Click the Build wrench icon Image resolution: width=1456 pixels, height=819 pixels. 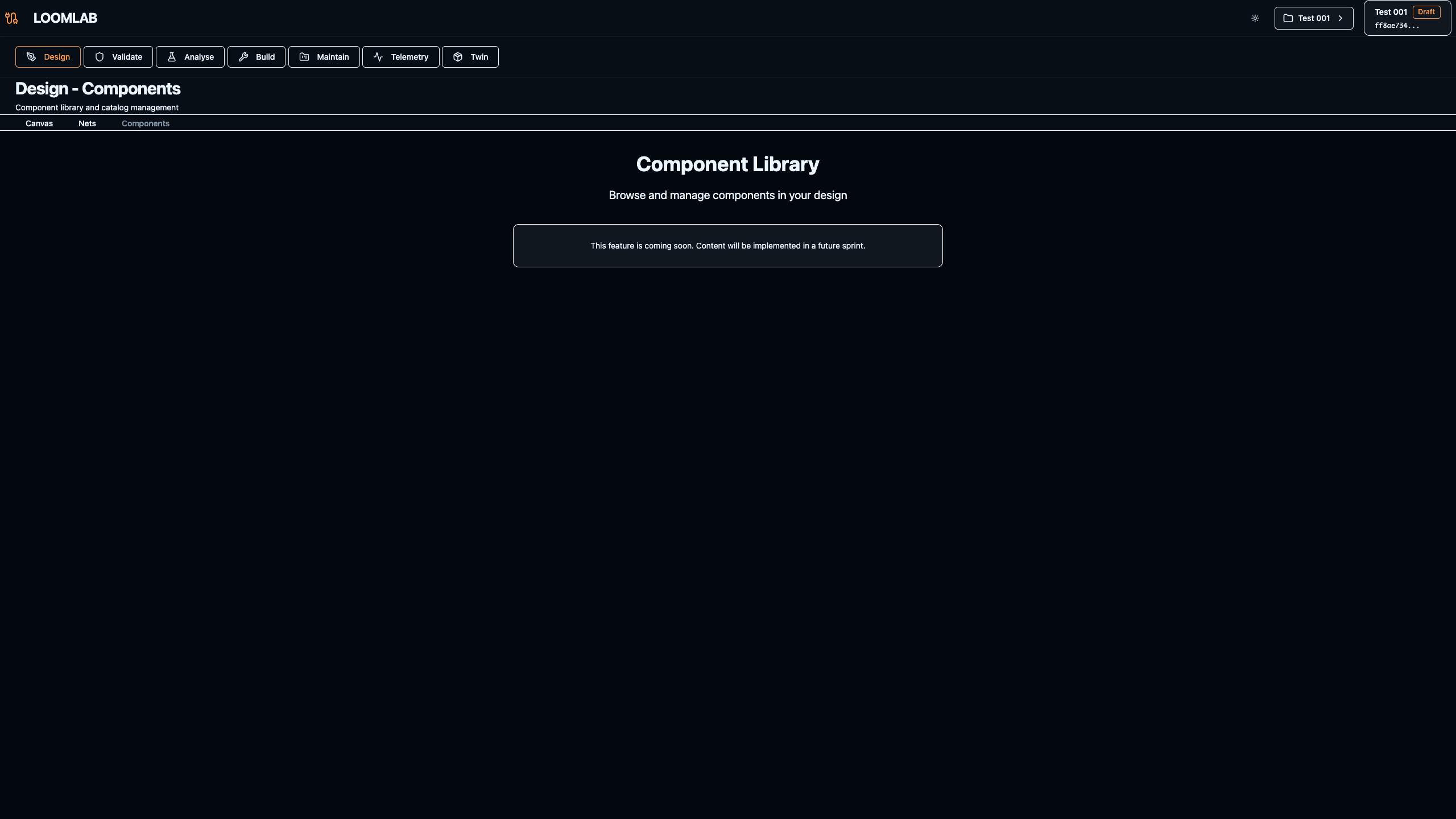coord(243,56)
